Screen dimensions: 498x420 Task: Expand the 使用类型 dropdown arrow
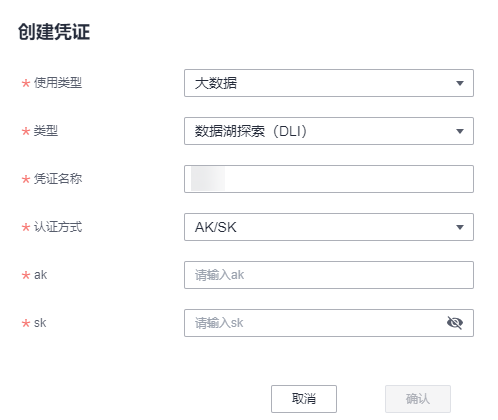tap(460, 83)
